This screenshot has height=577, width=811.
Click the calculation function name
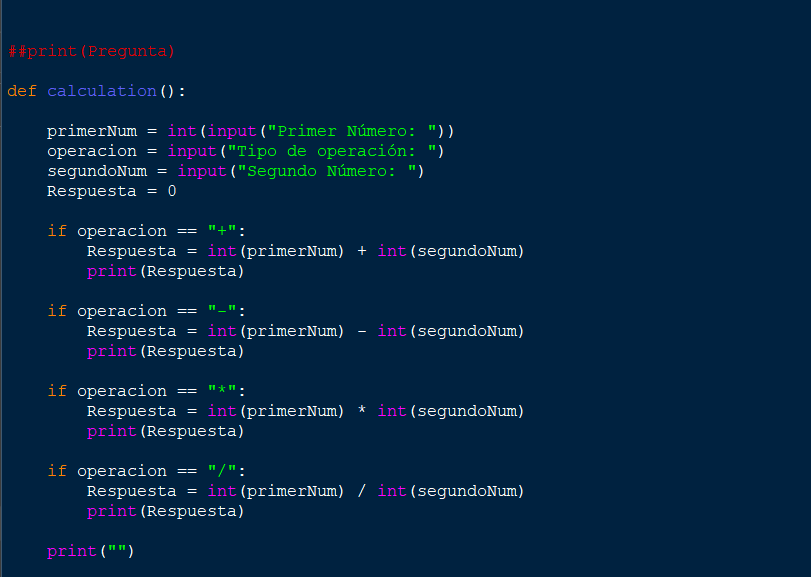[101, 91]
